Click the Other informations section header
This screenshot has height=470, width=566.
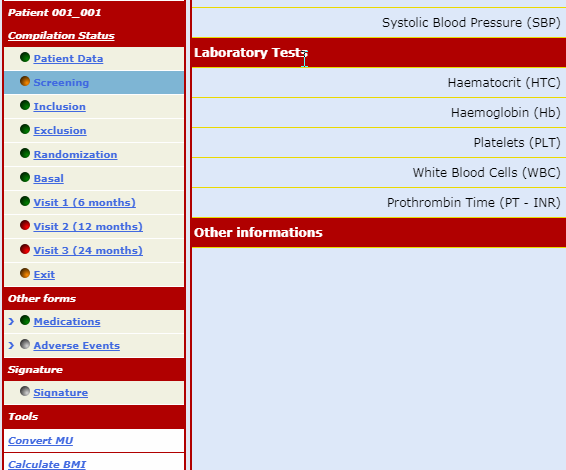coord(379,232)
